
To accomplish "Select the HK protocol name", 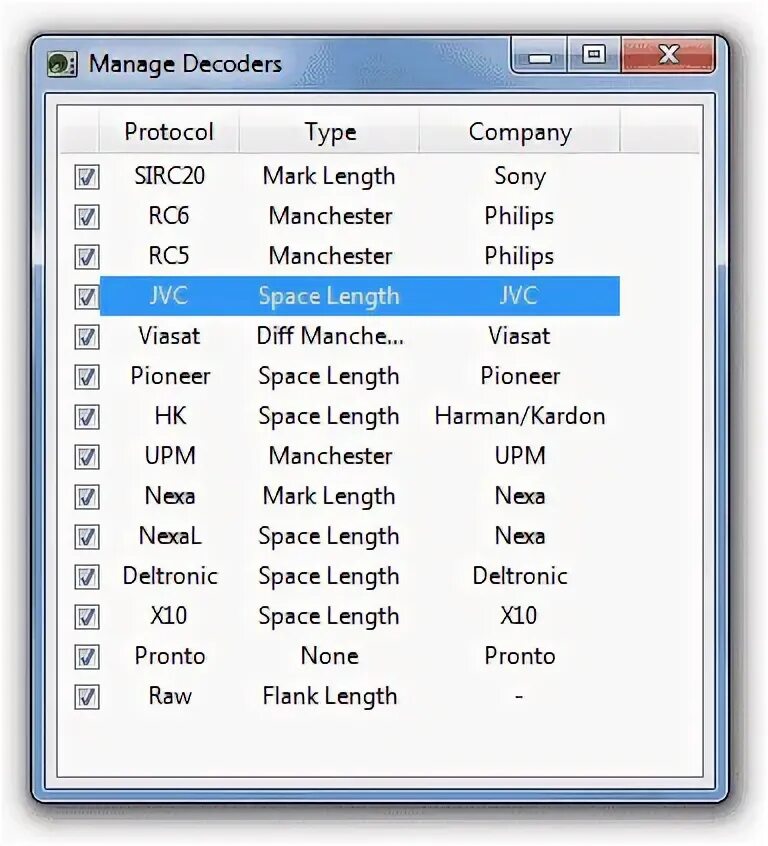I will [170, 416].
